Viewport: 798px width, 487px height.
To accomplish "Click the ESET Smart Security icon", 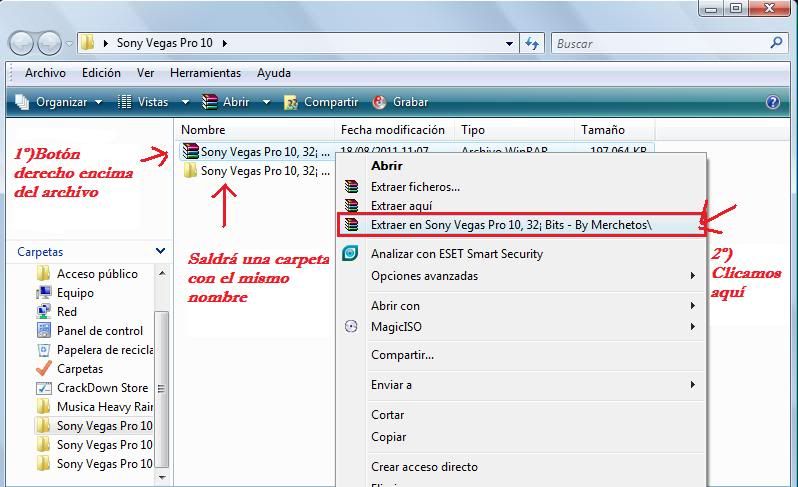I will pyautogui.click(x=350, y=253).
